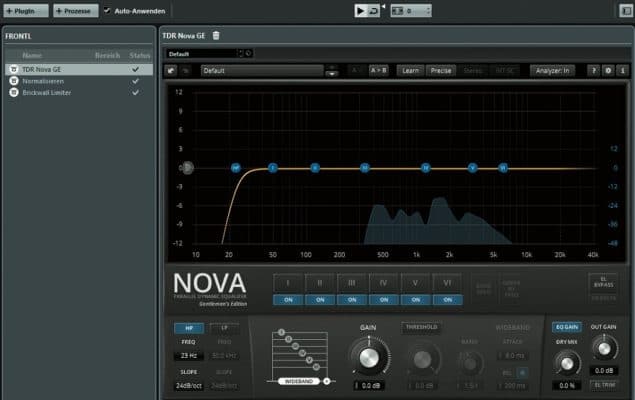
Task: Toggle band II ON switch
Action: click(320, 300)
